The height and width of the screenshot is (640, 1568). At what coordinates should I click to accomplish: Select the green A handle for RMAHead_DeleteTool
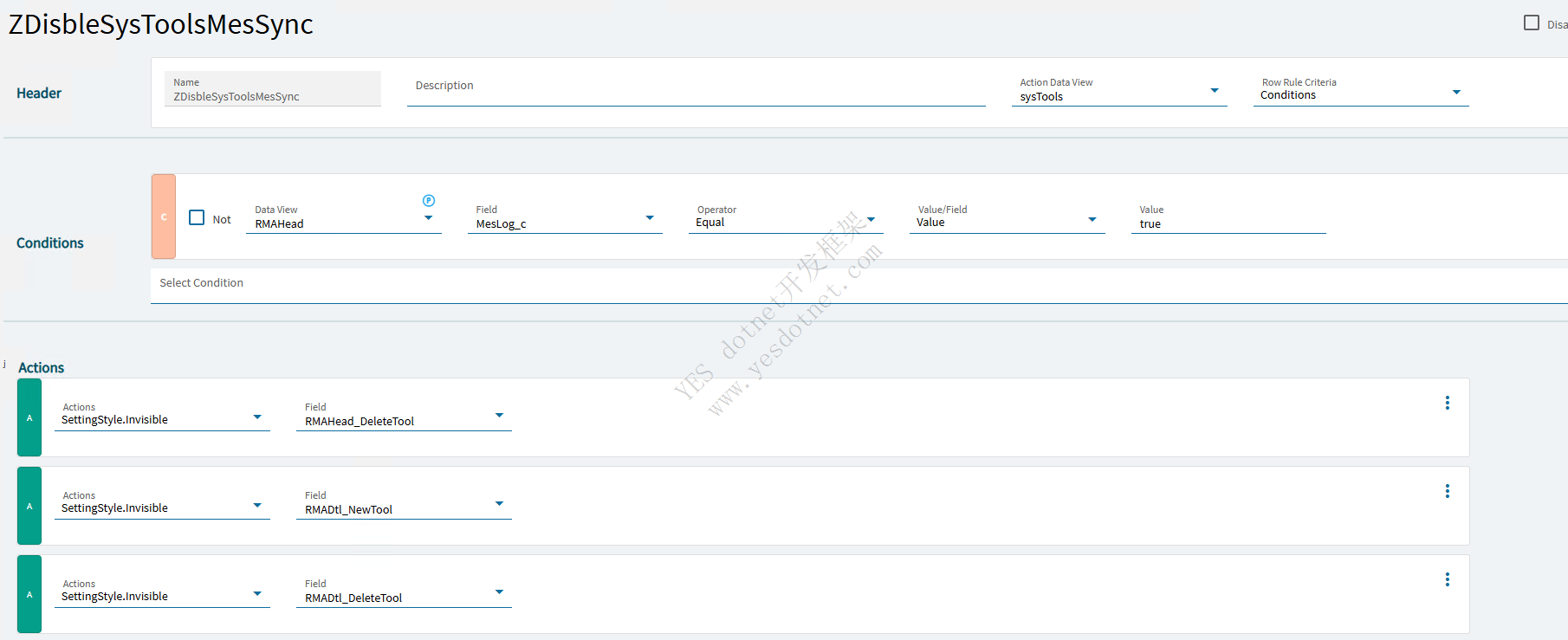click(x=29, y=417)
